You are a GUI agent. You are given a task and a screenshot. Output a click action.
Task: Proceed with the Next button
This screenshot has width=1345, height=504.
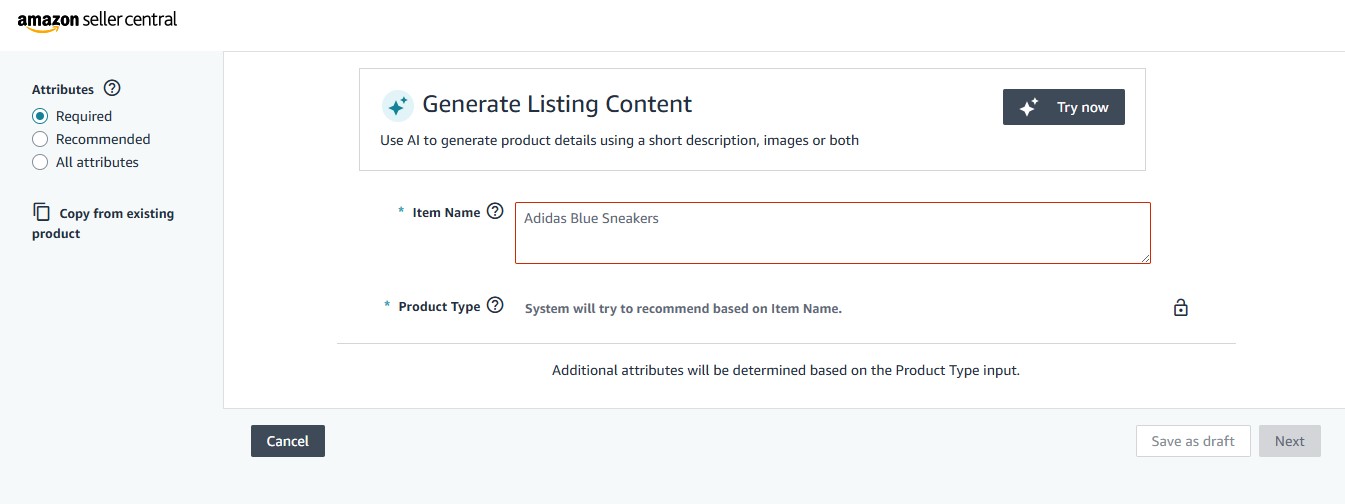click(1289, 441)
